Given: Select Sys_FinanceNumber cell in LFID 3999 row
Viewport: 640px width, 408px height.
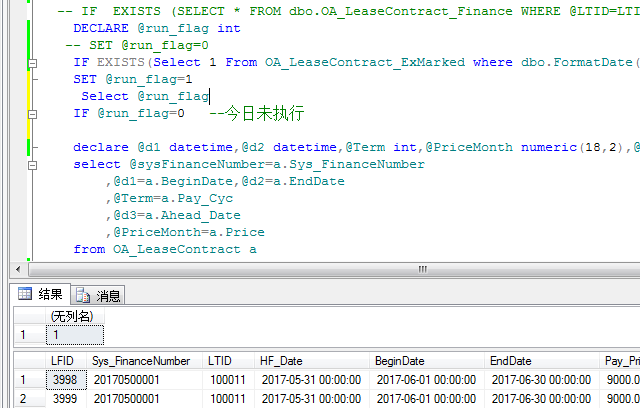Looking at the screenshot, I should click(x=144, y=399).
